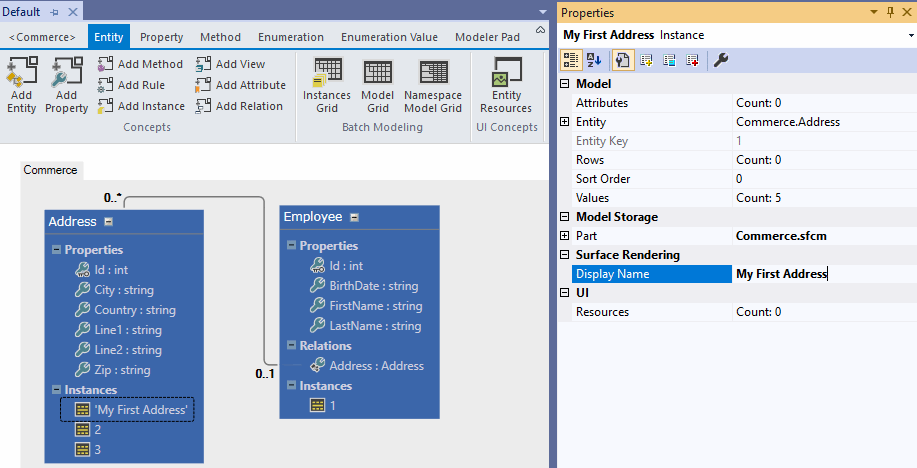917x468 pixels.
Task: Pin the Properties panel
Action: [x=888, y=13]
